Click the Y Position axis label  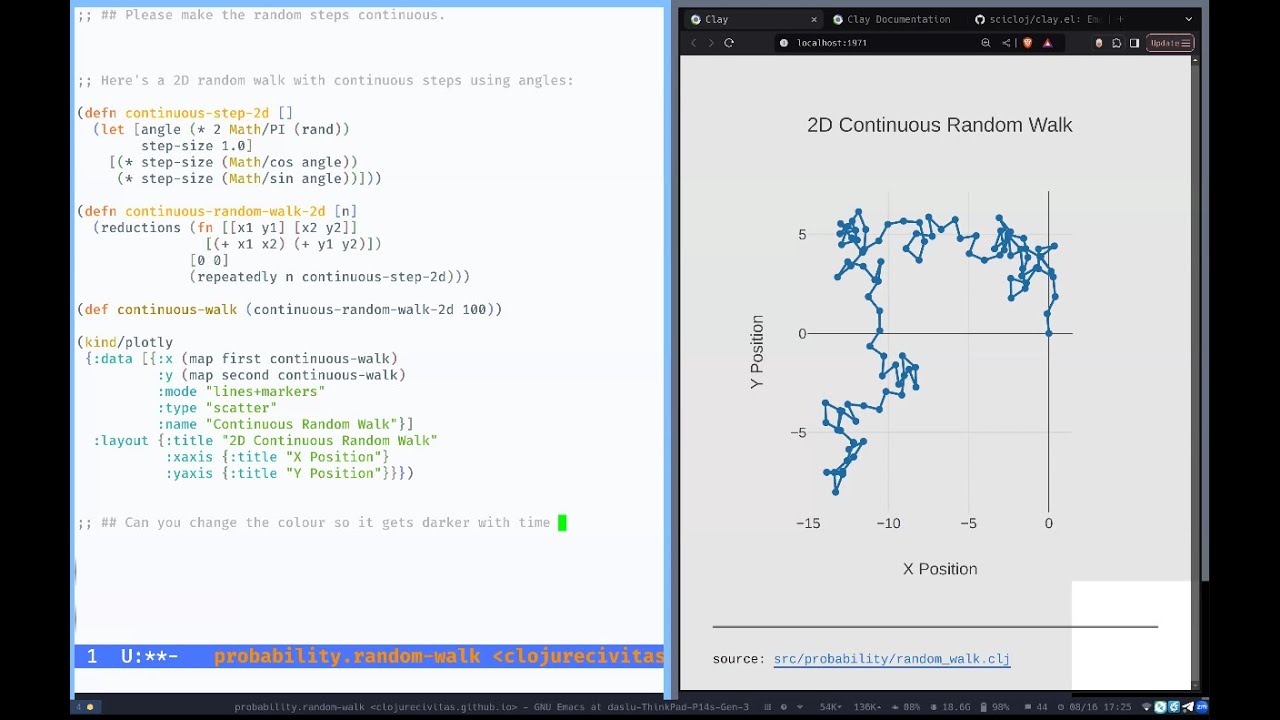coord(757,351)
